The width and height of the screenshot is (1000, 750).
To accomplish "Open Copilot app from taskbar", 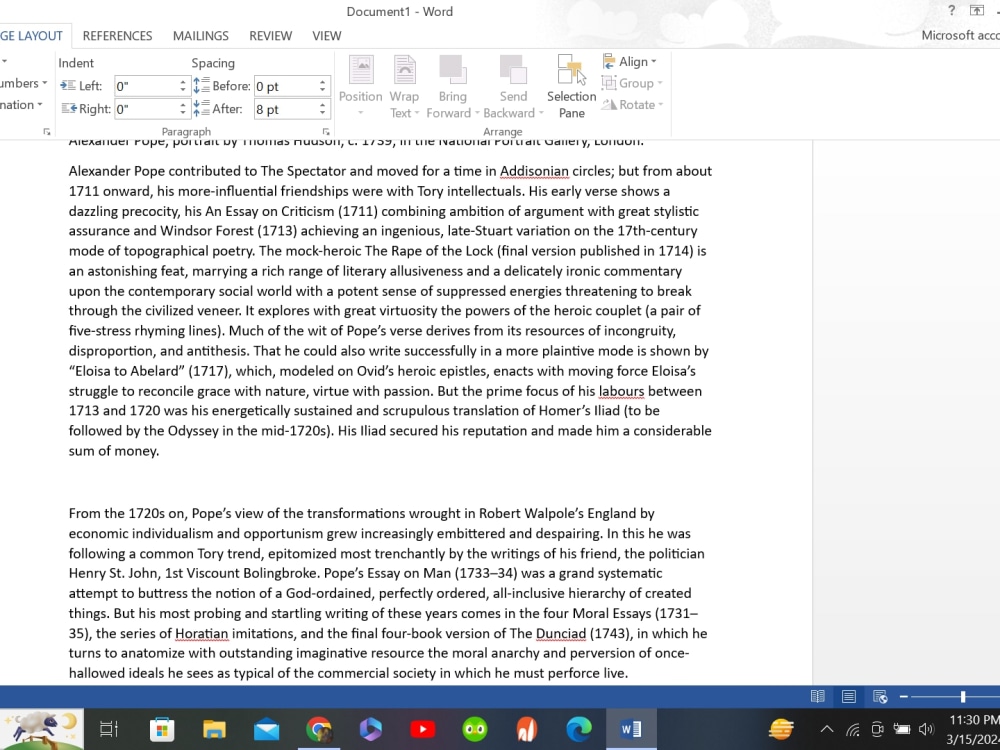I will click(371, 728).
